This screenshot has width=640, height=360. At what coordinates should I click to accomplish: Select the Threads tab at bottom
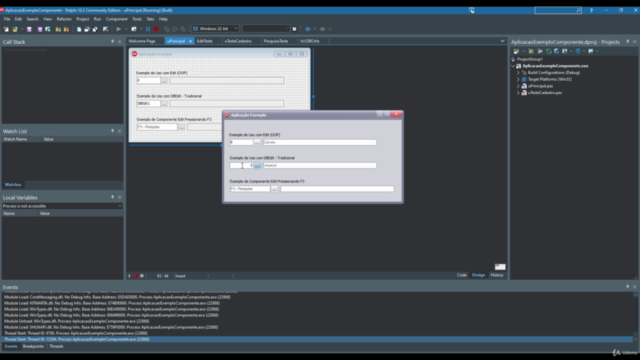click(56, 347)
